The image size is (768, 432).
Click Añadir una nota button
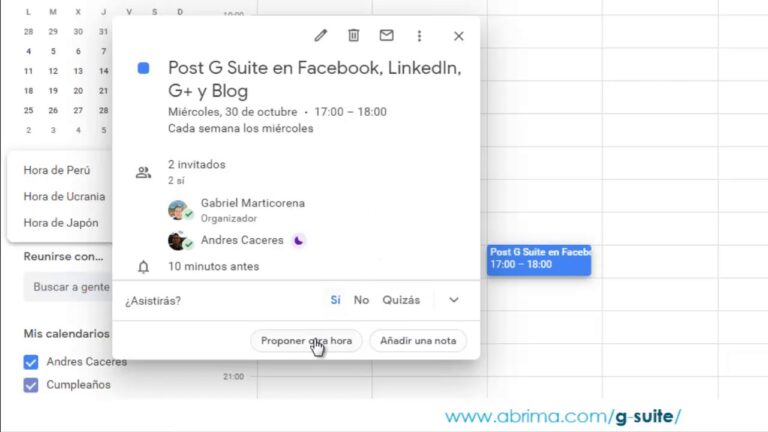418,341
